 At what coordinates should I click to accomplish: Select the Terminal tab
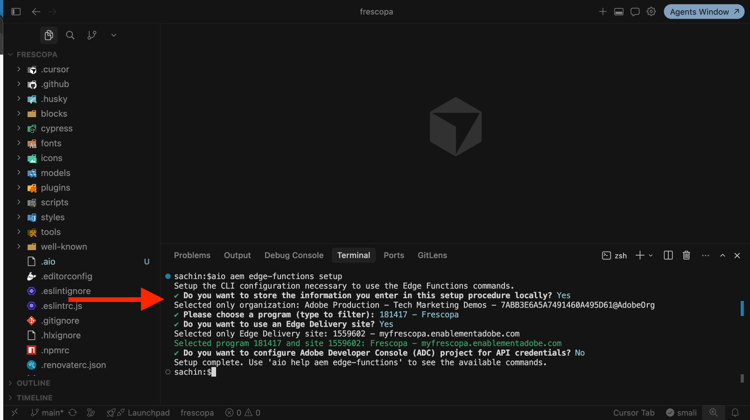click(x=353, y=255)
